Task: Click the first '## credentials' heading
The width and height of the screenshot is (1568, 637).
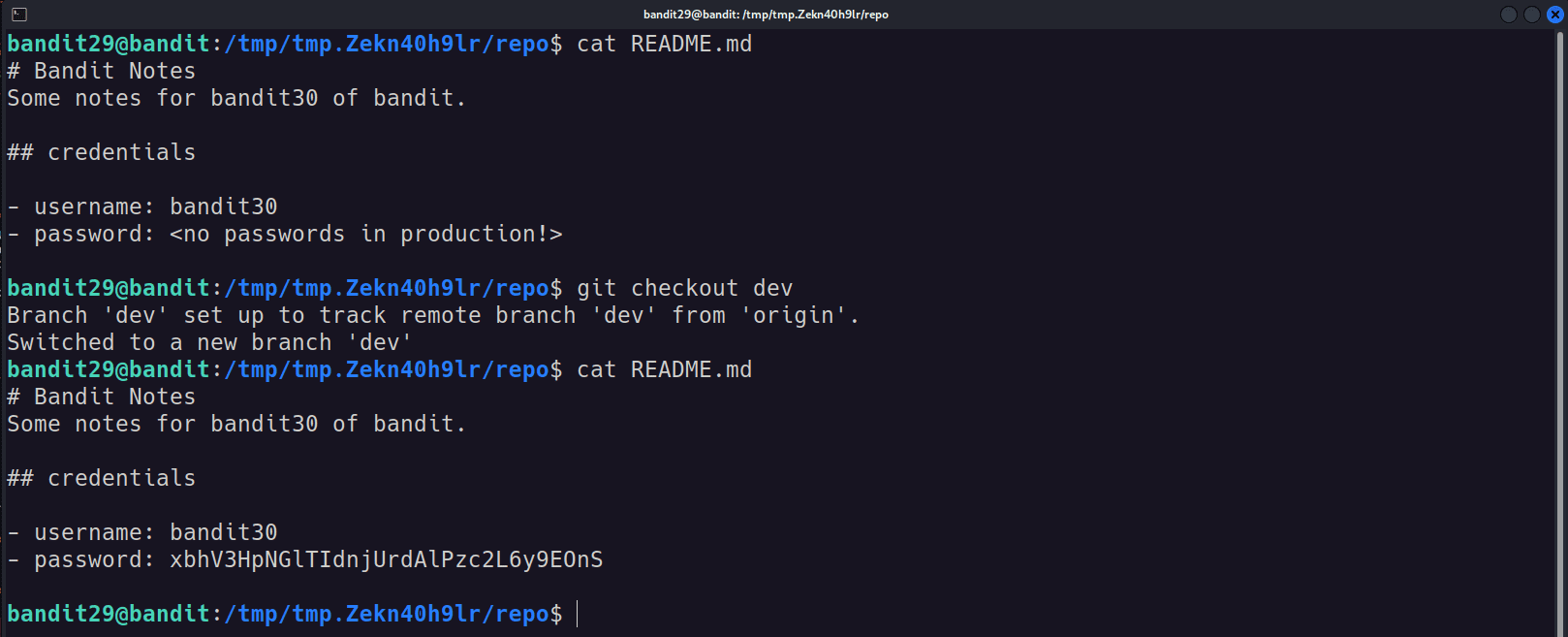Action: pyautogui.click(x=101, y=152)
